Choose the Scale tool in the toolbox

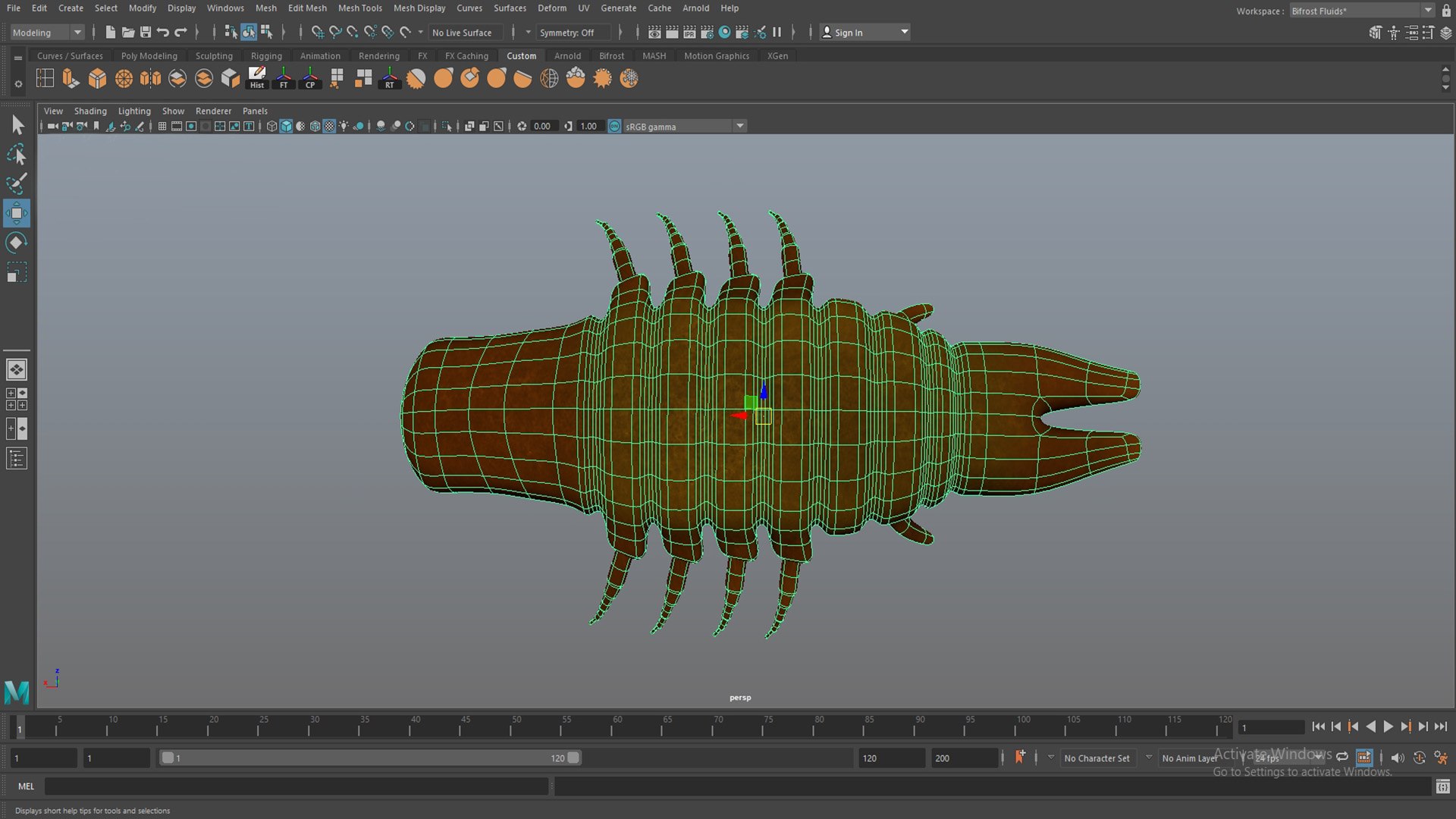coord(17,272)
